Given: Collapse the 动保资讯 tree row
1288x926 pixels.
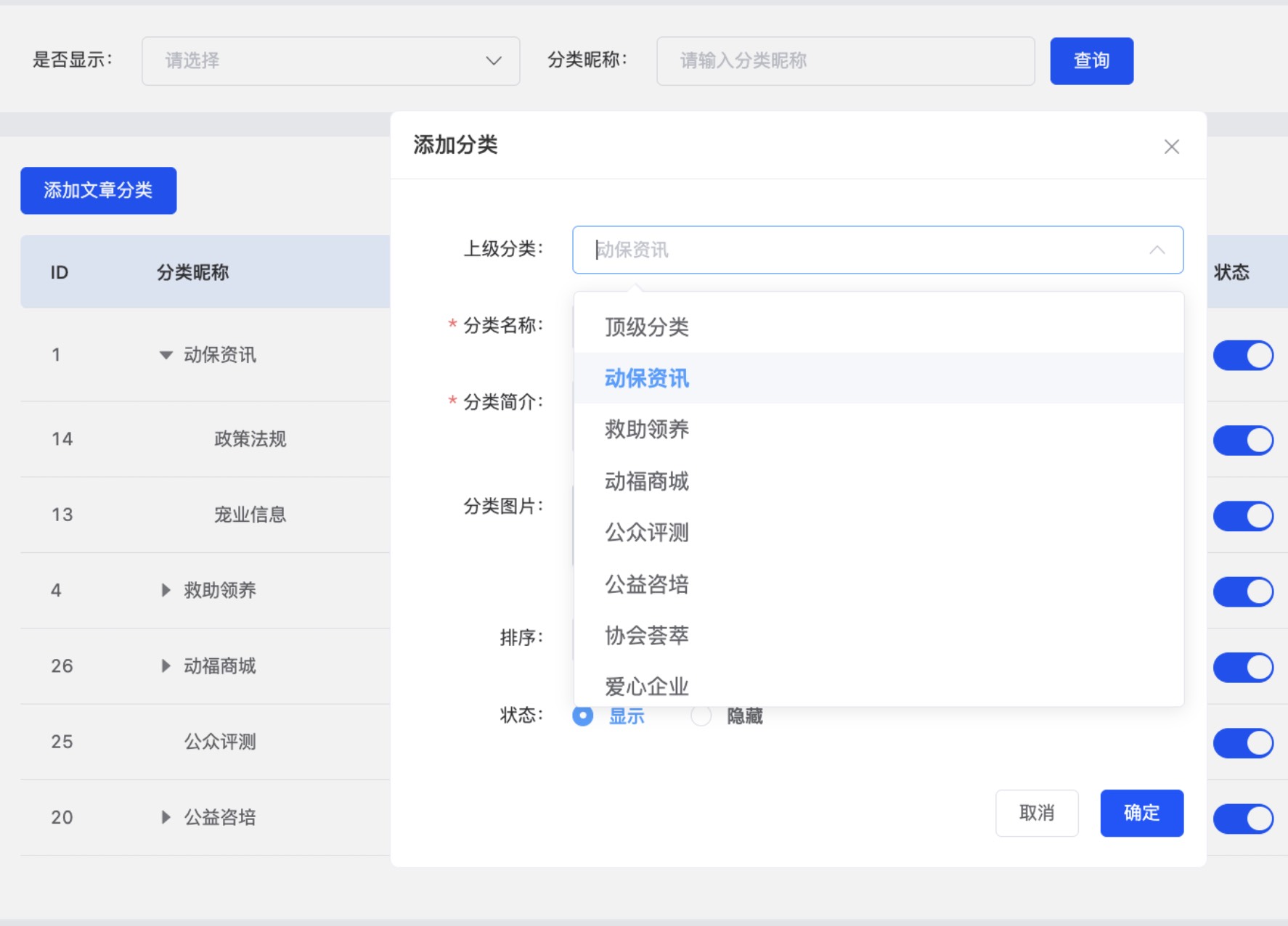Looking at the screenshot, I should [166, 355].
